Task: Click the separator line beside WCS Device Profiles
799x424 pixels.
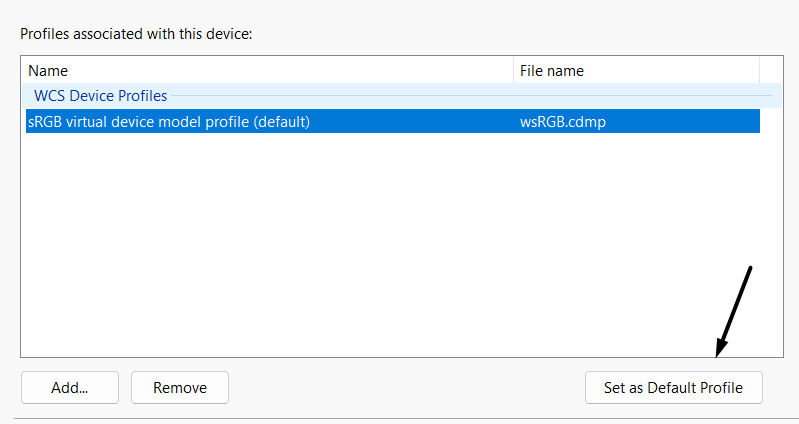Action: [470, 96]
